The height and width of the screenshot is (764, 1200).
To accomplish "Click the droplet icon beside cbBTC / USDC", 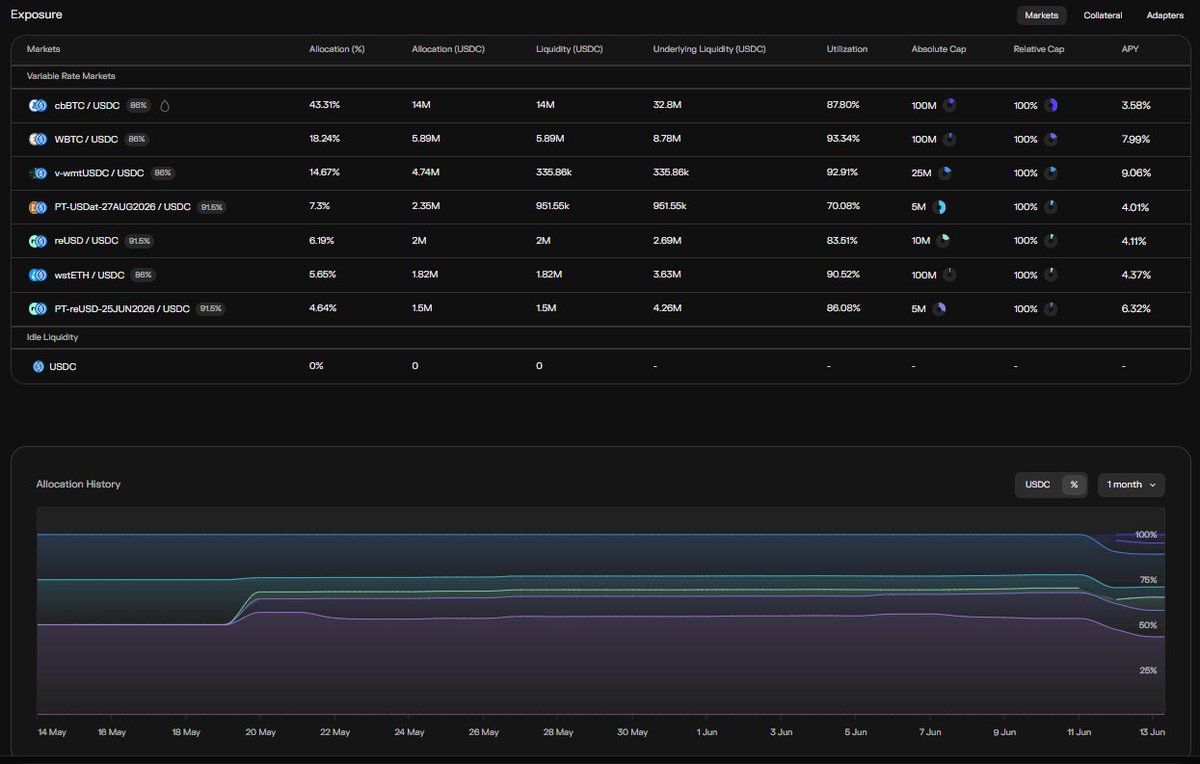I will [164, 105].
